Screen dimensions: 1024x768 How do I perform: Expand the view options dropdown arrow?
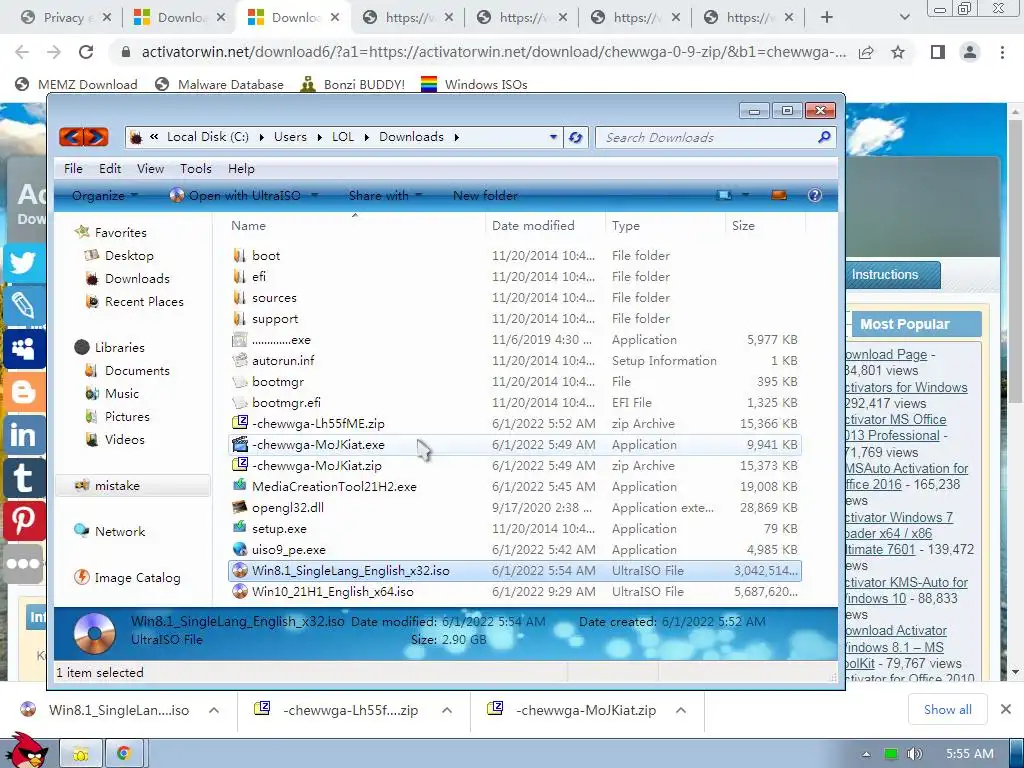[x=744, y=195]
